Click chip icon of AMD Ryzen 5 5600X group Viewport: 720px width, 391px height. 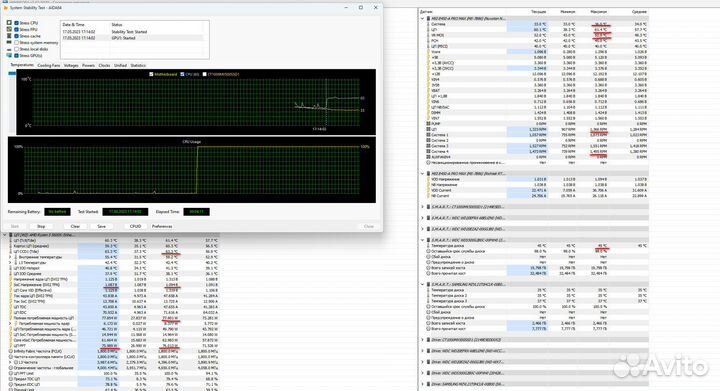click(11, 235)
